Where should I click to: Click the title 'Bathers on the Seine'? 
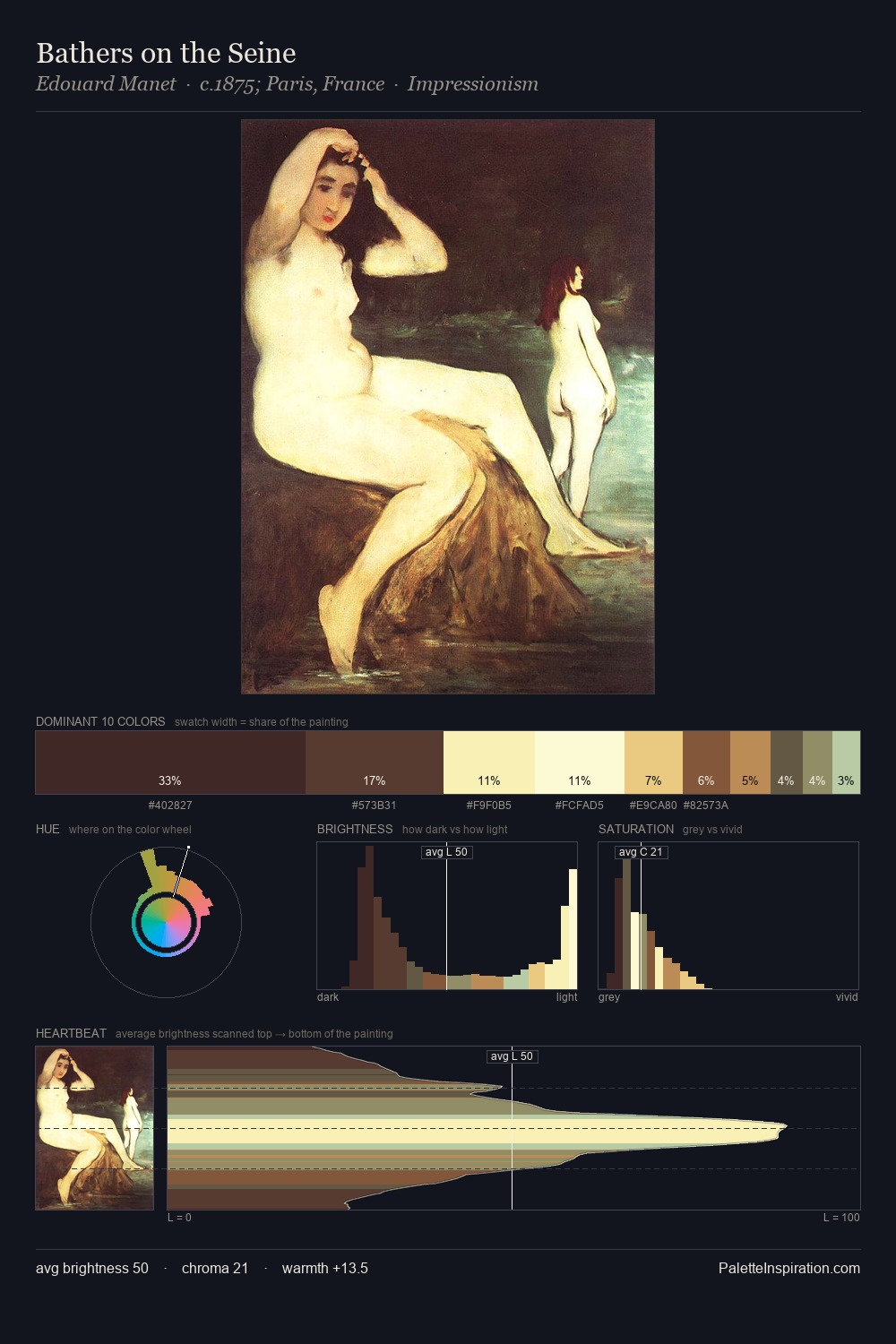(x=166, y=53)
